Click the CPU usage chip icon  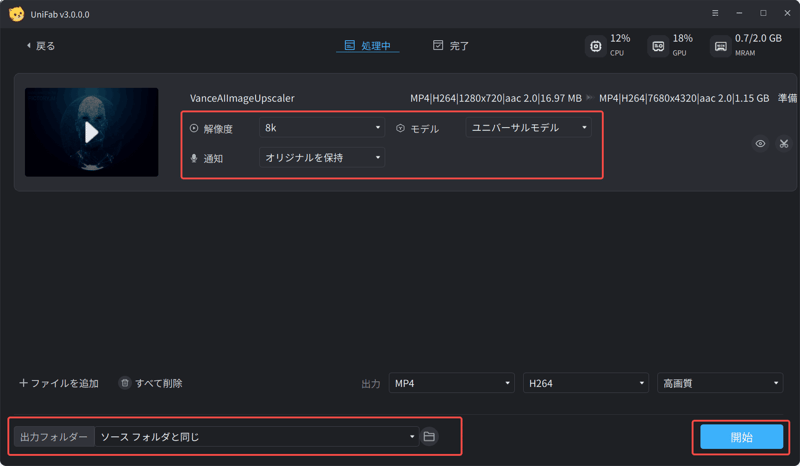[x=596, y=46]
